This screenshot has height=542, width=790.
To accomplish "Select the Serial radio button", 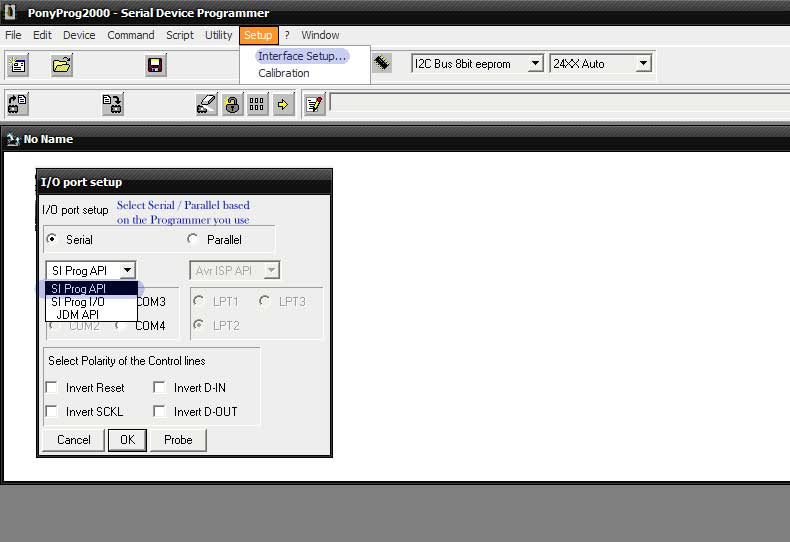I will [x=51, y=239].
